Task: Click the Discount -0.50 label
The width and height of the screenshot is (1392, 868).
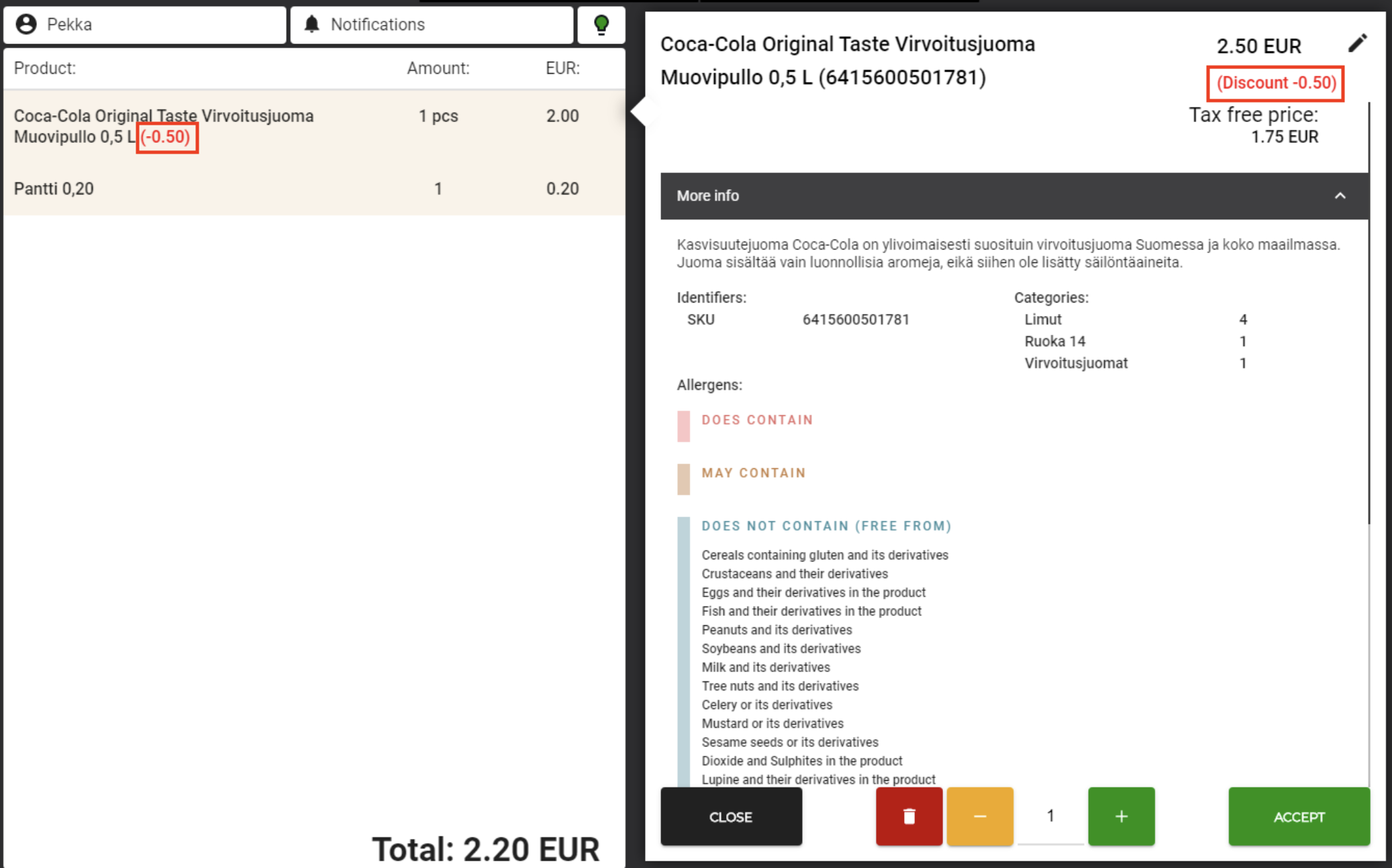Action: tap(1275, 84)
